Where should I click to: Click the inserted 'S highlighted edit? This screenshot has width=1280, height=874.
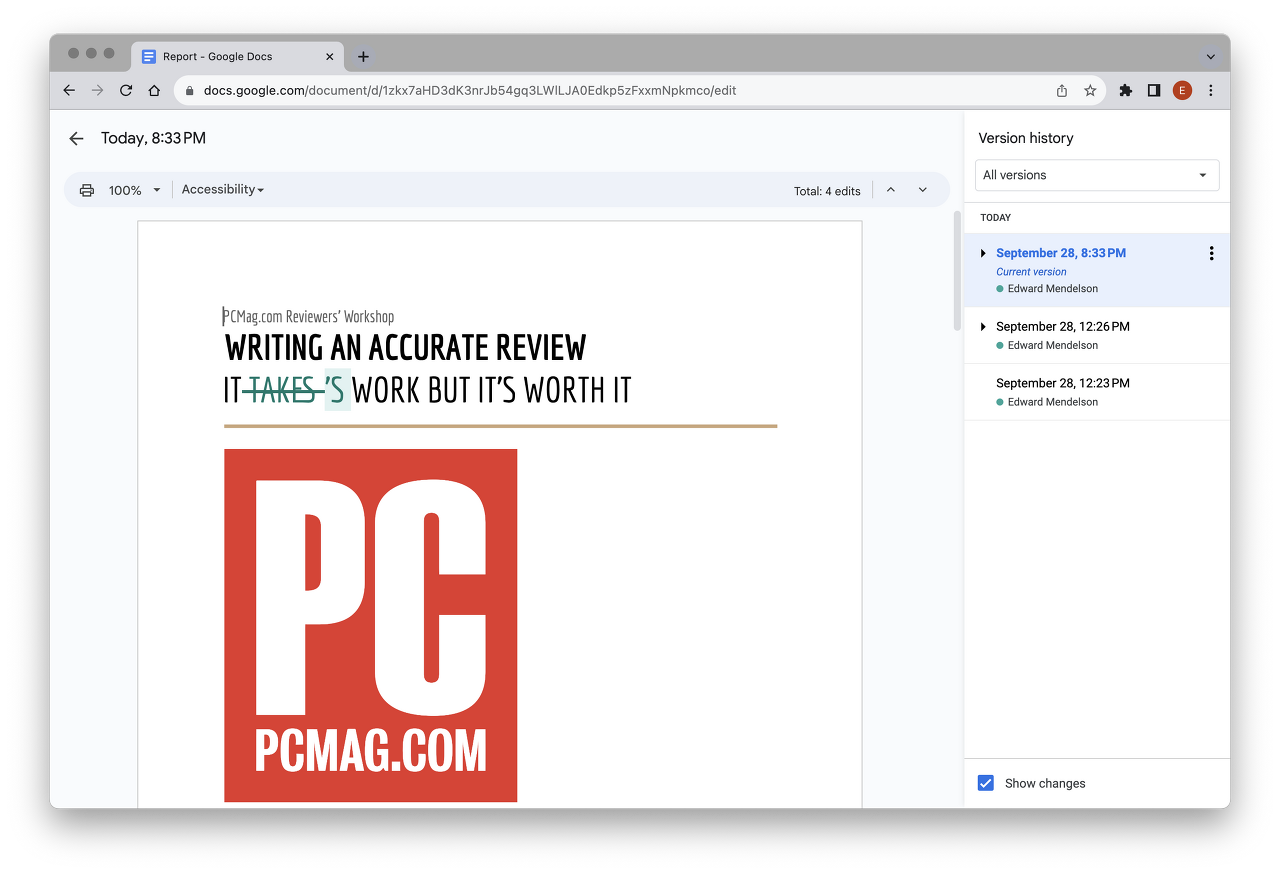(337, 390)
